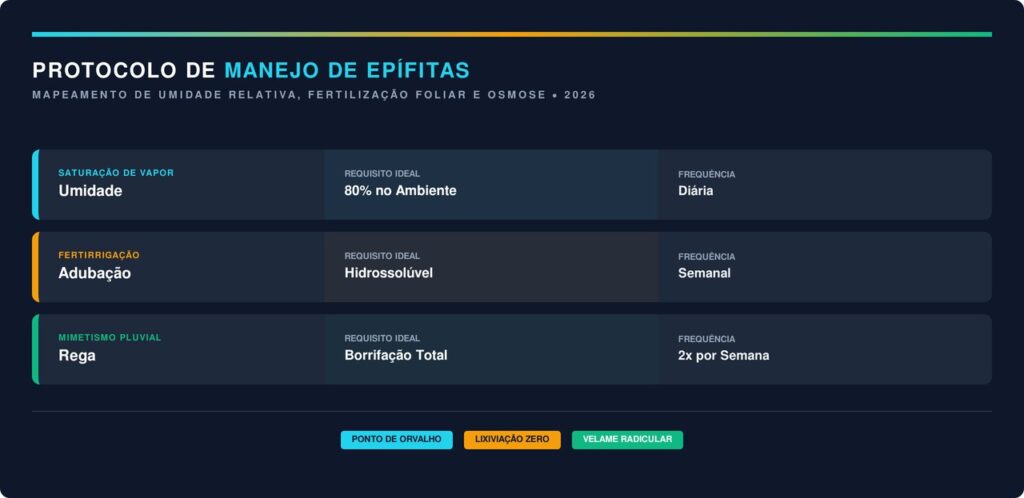Screen dimensions: 1024x498
Task: Select the Diária frequency value
Action: (x=696, y=191)
